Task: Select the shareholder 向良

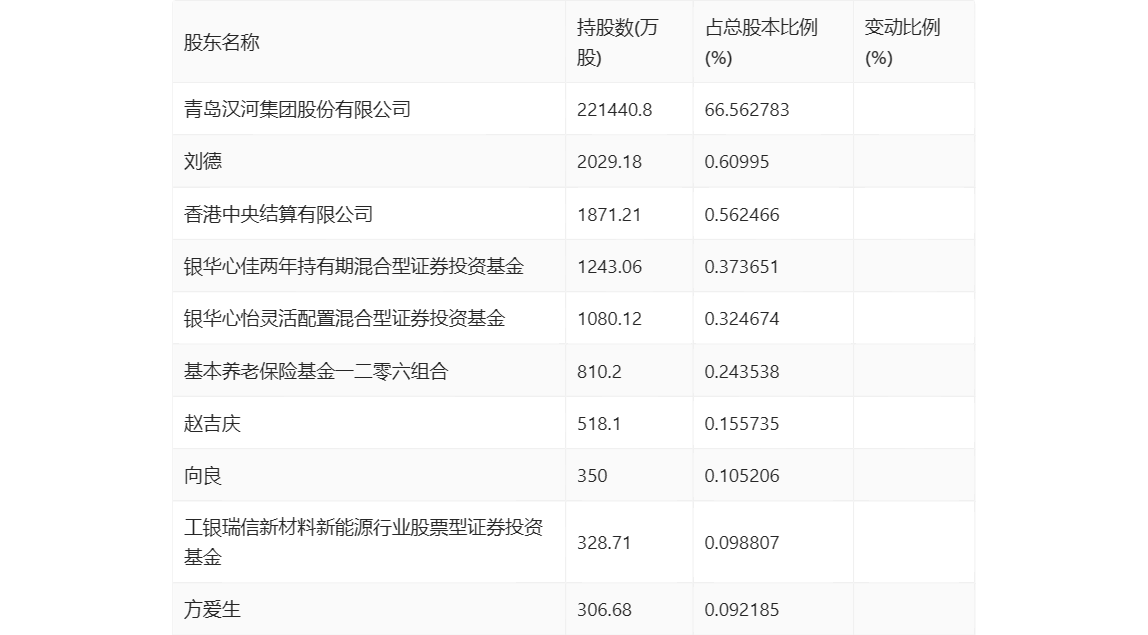Action: [203, 476]
